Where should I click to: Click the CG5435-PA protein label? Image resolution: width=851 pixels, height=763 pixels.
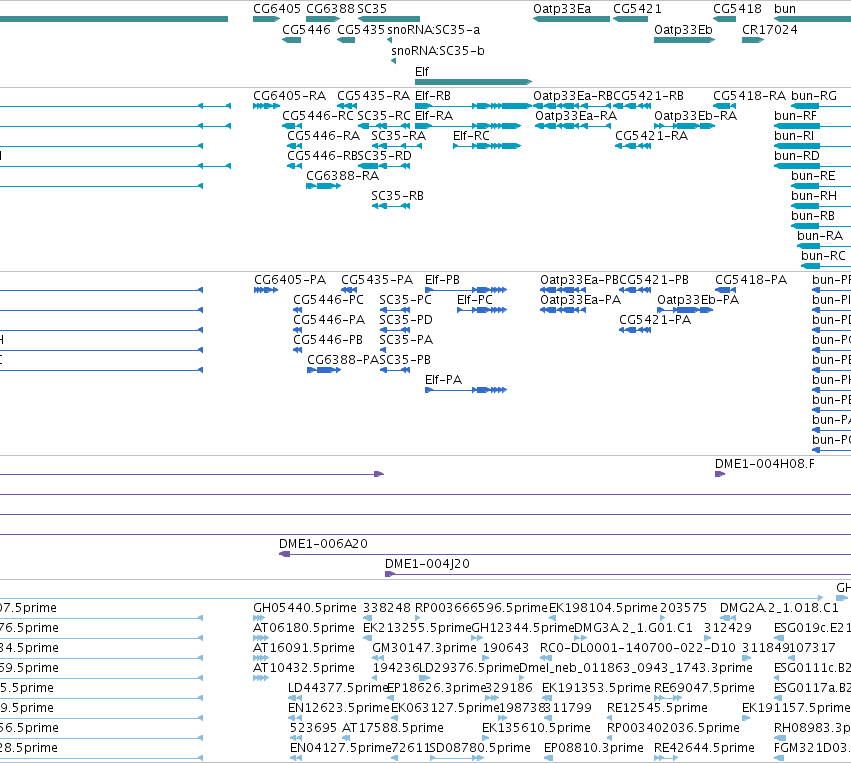pos(377,280)
